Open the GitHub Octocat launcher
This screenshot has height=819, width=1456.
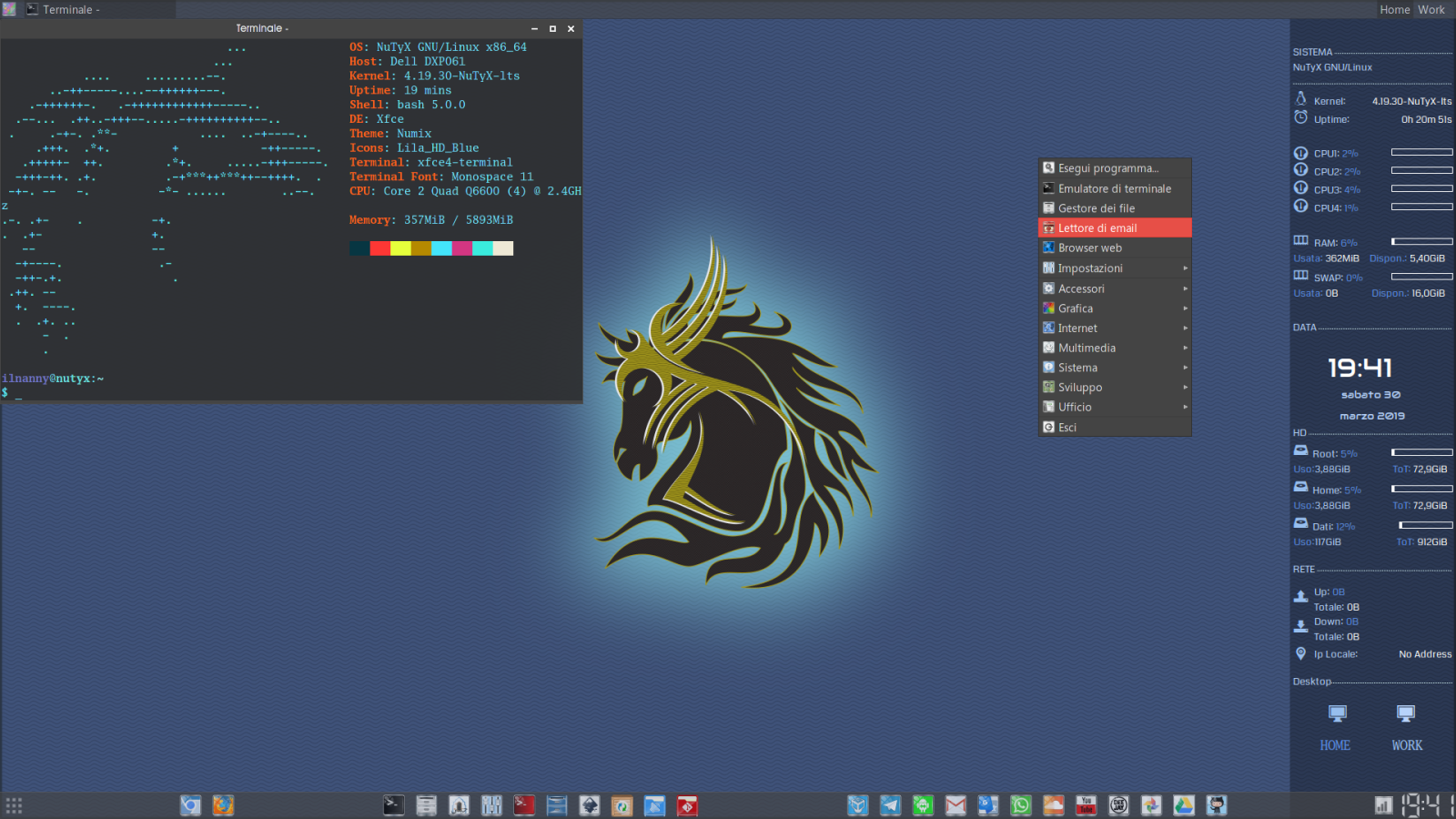point(1217,805)
